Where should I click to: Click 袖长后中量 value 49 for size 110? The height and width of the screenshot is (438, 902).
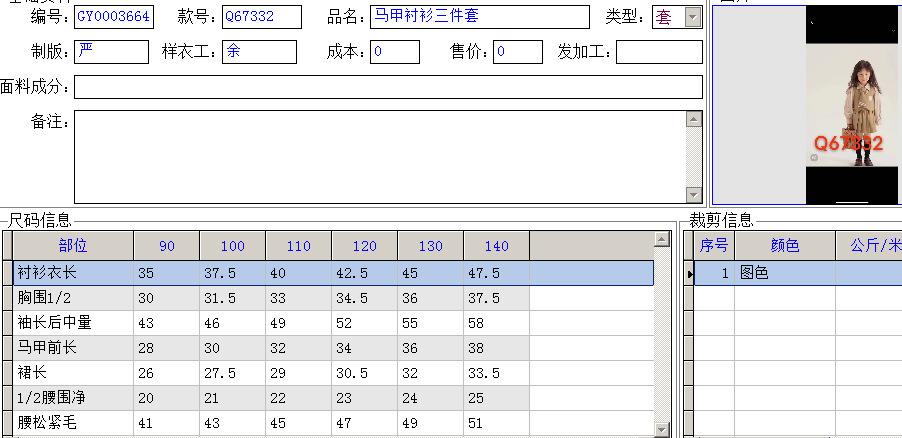point(299,323)
